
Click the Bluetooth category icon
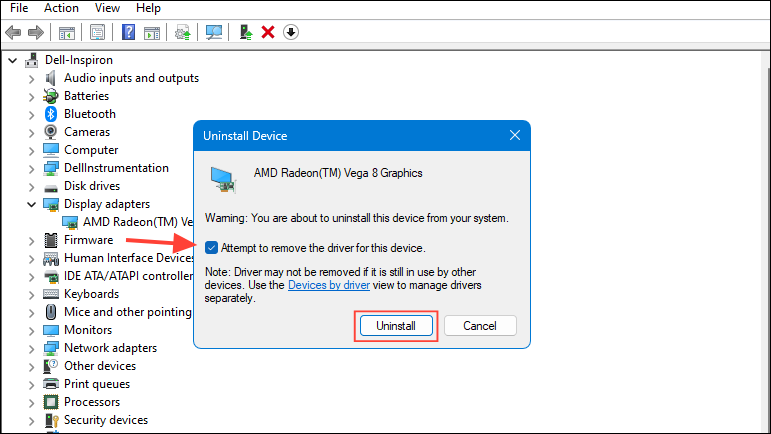click(x=51, y=114)
